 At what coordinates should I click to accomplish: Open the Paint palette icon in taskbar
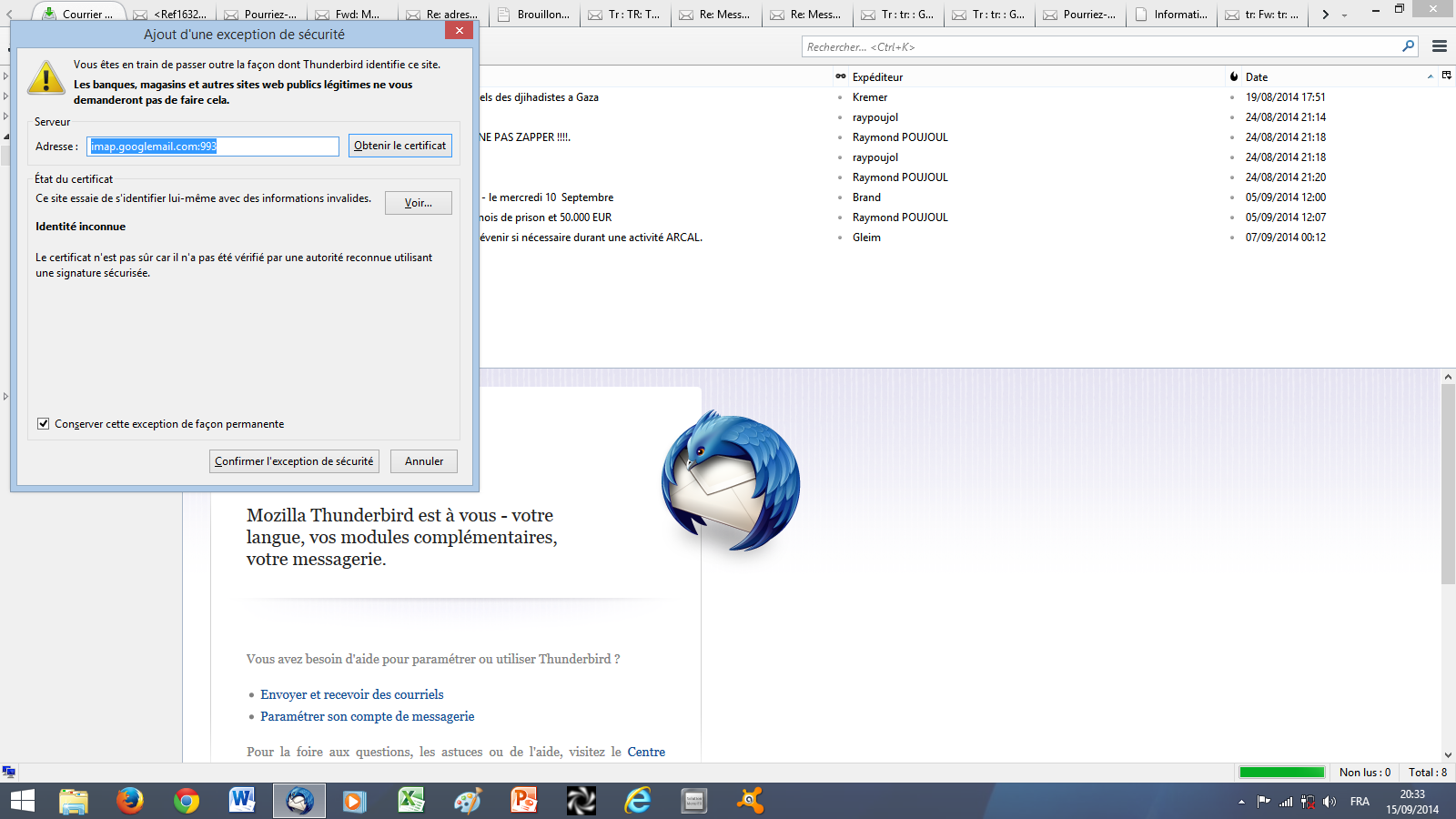(x=468, y=801)
